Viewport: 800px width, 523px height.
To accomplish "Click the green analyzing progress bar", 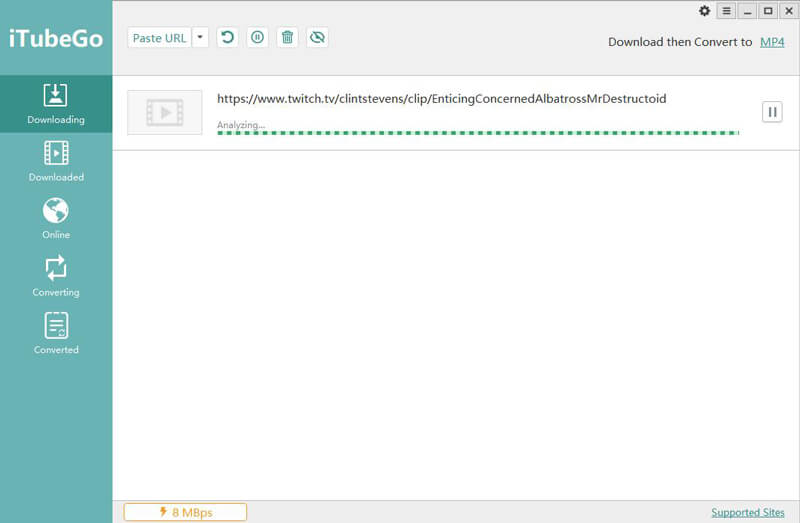I will pyautogui.click(x=478, y=133).
